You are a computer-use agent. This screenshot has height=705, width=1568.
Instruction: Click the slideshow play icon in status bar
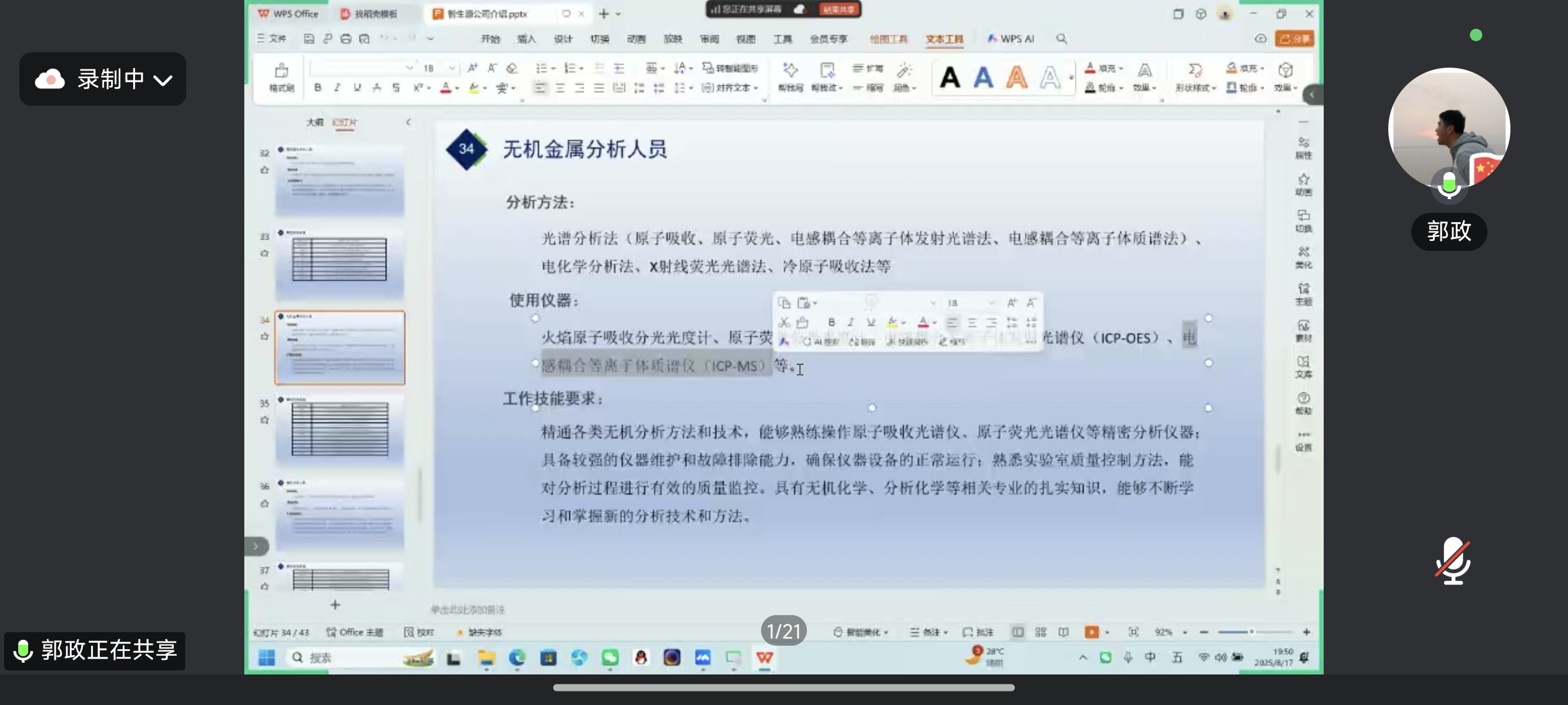point(1091,632)
